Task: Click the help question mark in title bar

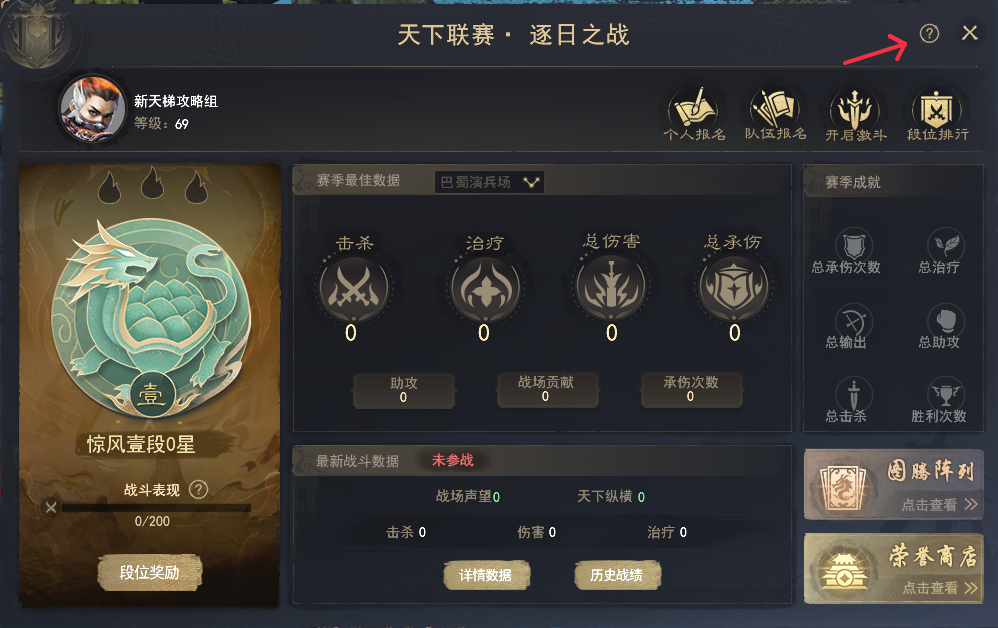Action: (x=929, y=33)
